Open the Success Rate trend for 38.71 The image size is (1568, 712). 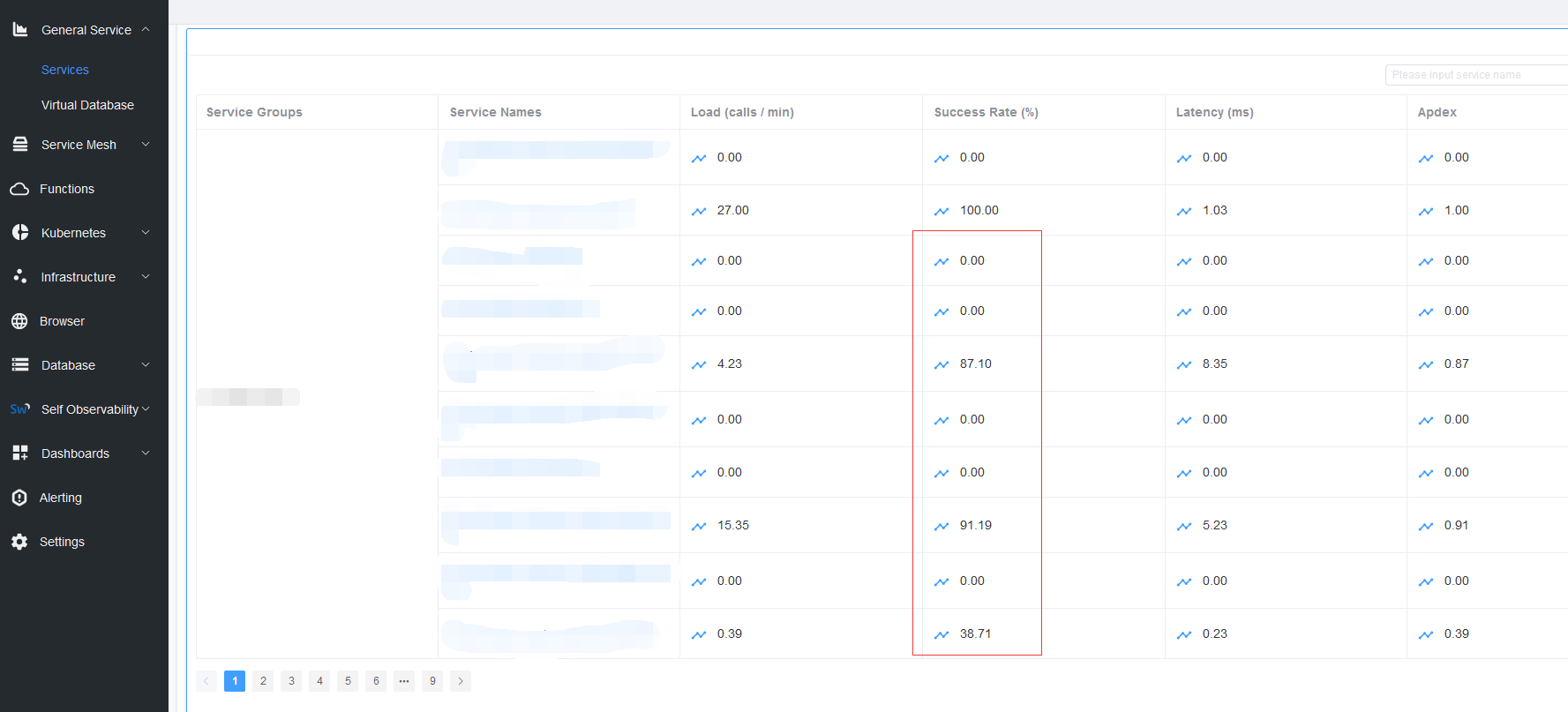coord(942,634)
